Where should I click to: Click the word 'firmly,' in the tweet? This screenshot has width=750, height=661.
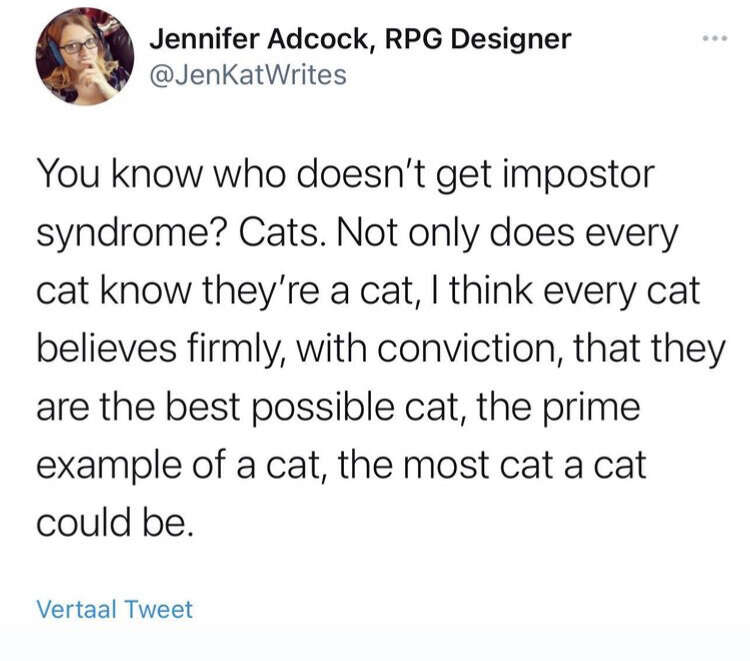[236, 350]
